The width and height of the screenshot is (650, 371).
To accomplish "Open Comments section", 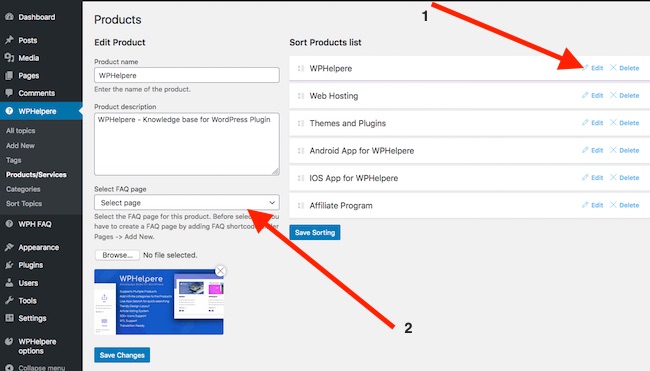I will 36,93.
